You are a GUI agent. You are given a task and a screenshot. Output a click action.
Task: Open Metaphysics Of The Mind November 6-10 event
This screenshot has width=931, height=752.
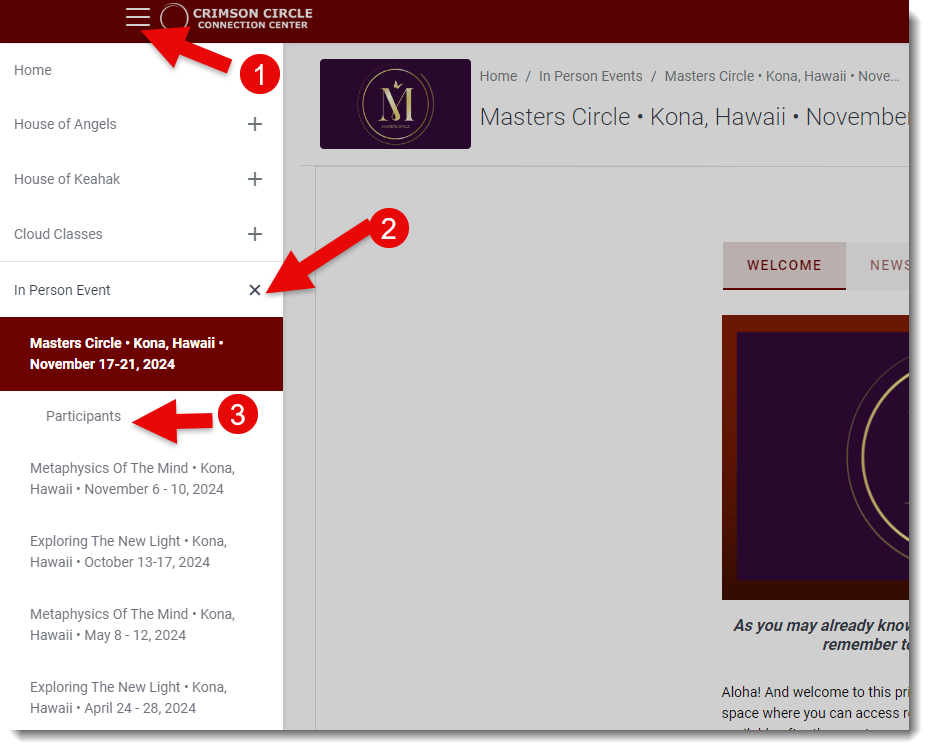point(132,478)
